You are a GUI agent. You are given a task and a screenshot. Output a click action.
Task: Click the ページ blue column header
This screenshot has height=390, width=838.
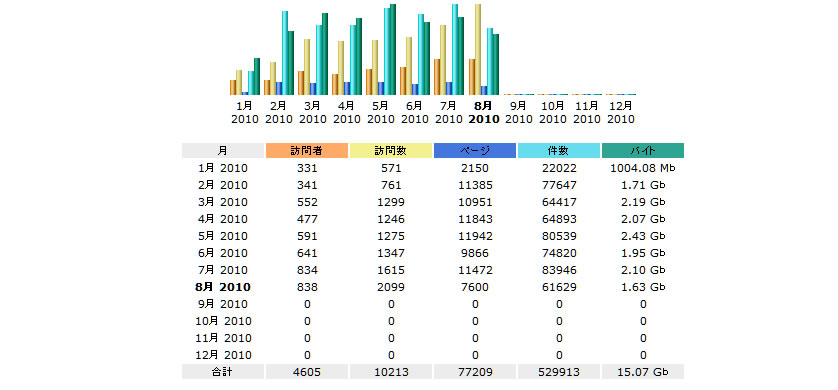(x=475, y=151)
